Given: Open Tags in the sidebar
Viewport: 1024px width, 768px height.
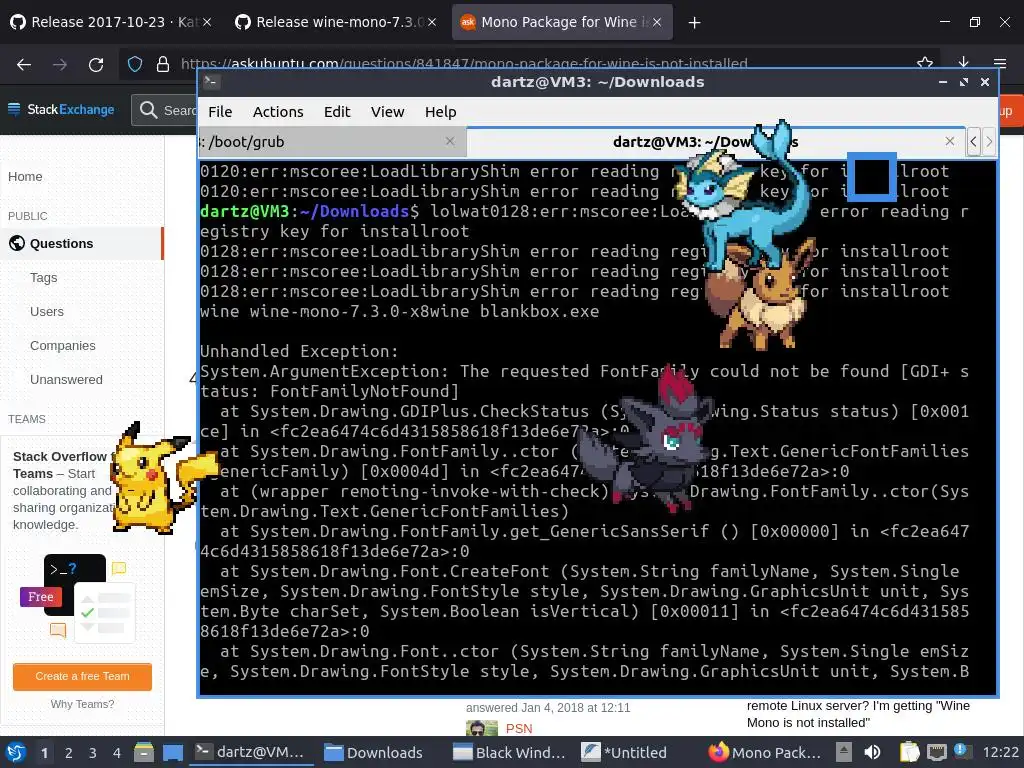Looking at the screenshot, I should click(x=44, y=278).
